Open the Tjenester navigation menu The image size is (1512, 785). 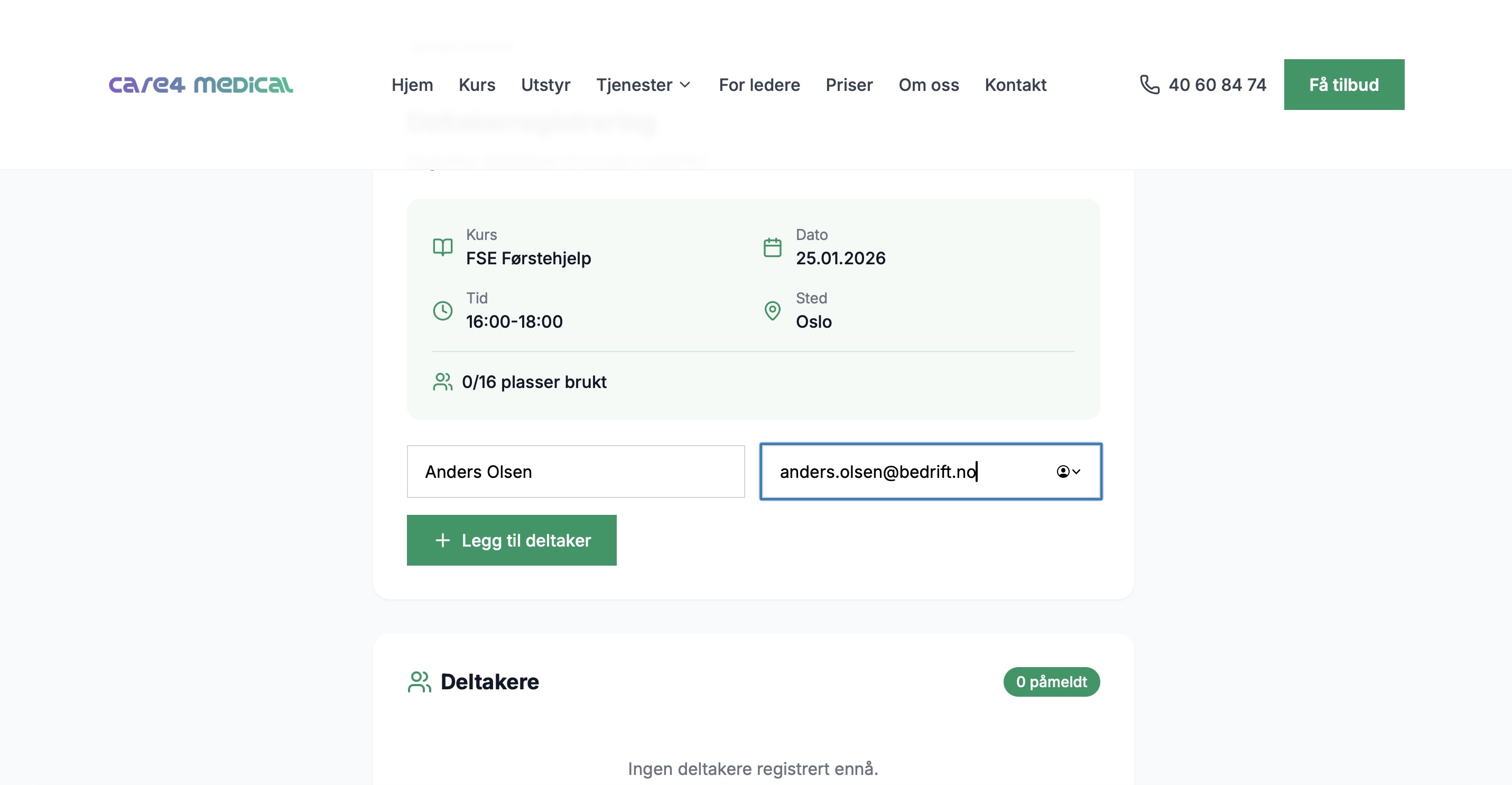click(634, 85)
